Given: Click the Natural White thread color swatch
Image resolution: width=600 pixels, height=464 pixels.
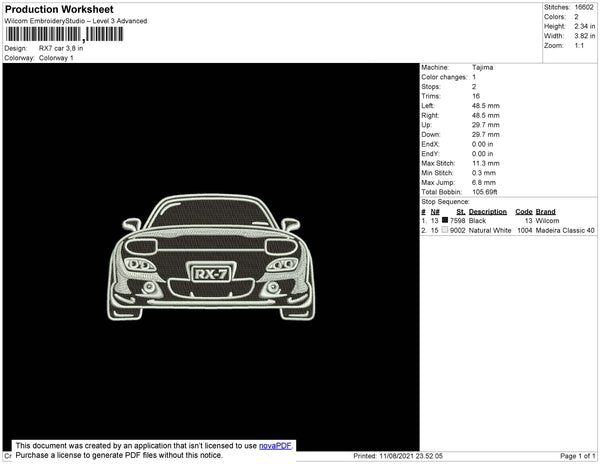Looking at the screenshot, I should (445, 230).
